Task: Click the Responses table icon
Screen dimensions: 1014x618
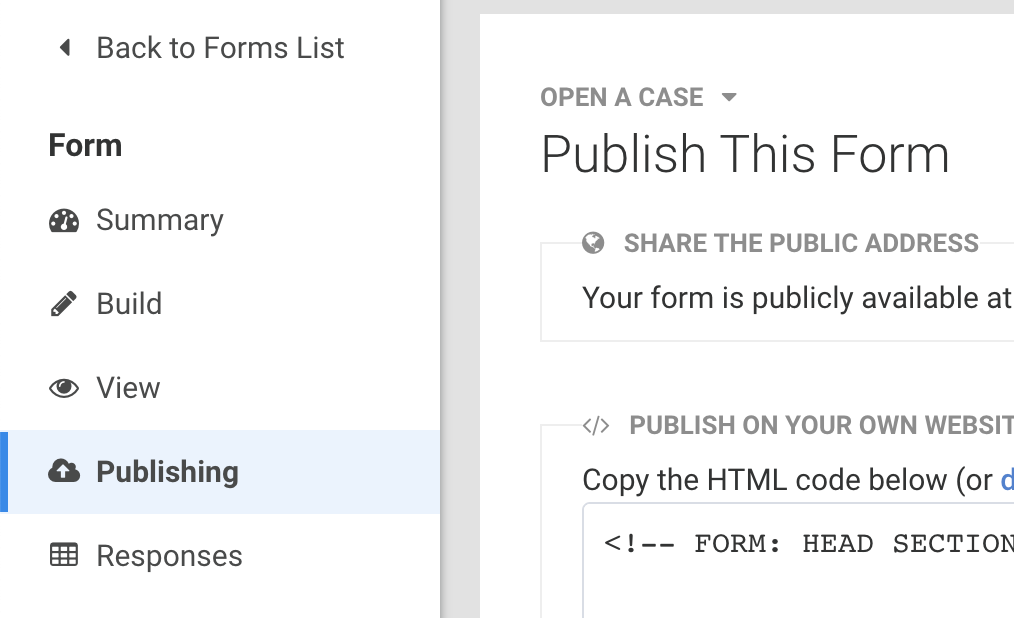Action: pos(64,556)
